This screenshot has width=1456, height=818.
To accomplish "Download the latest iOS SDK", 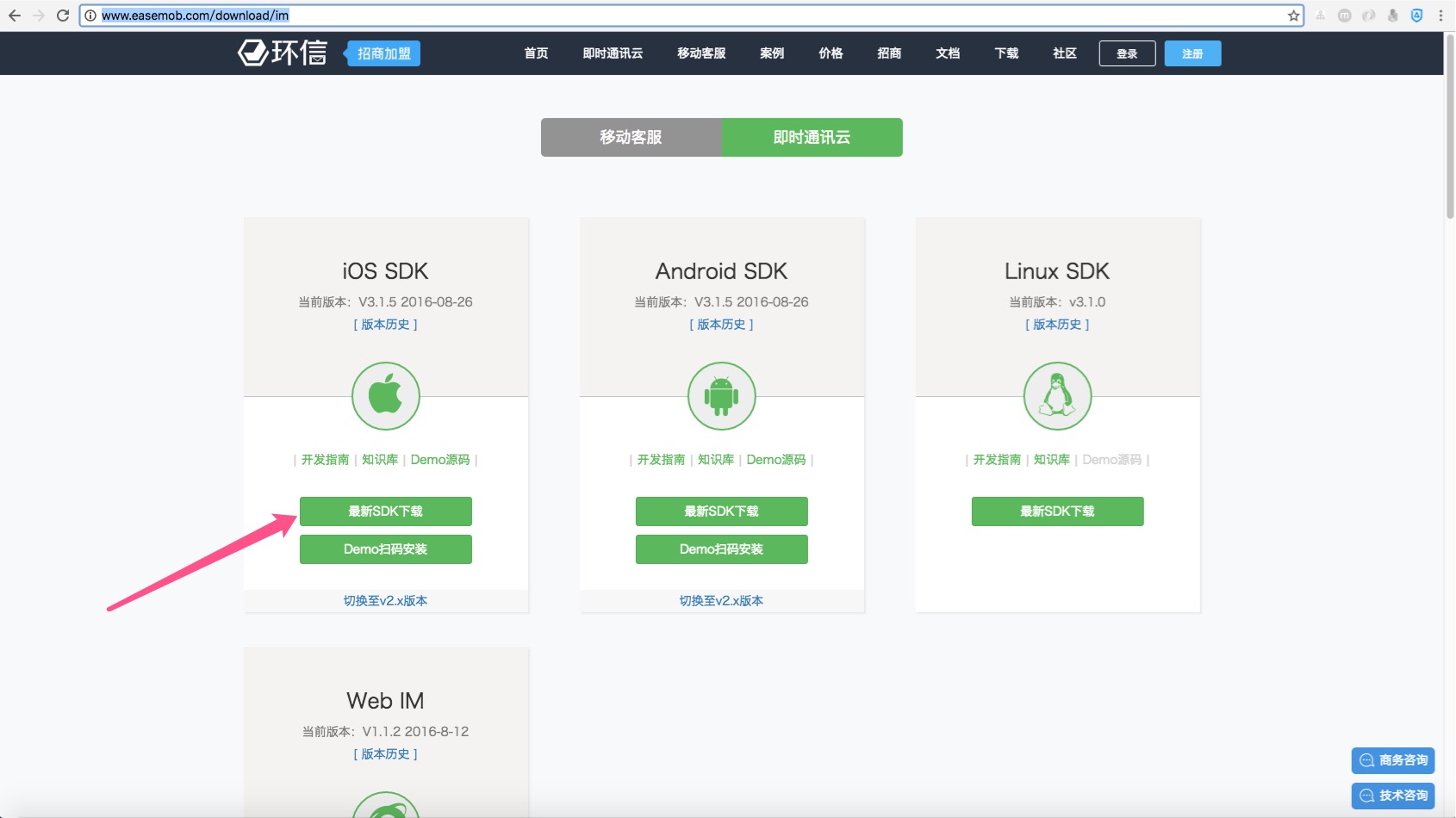I will tap(386, 511).
